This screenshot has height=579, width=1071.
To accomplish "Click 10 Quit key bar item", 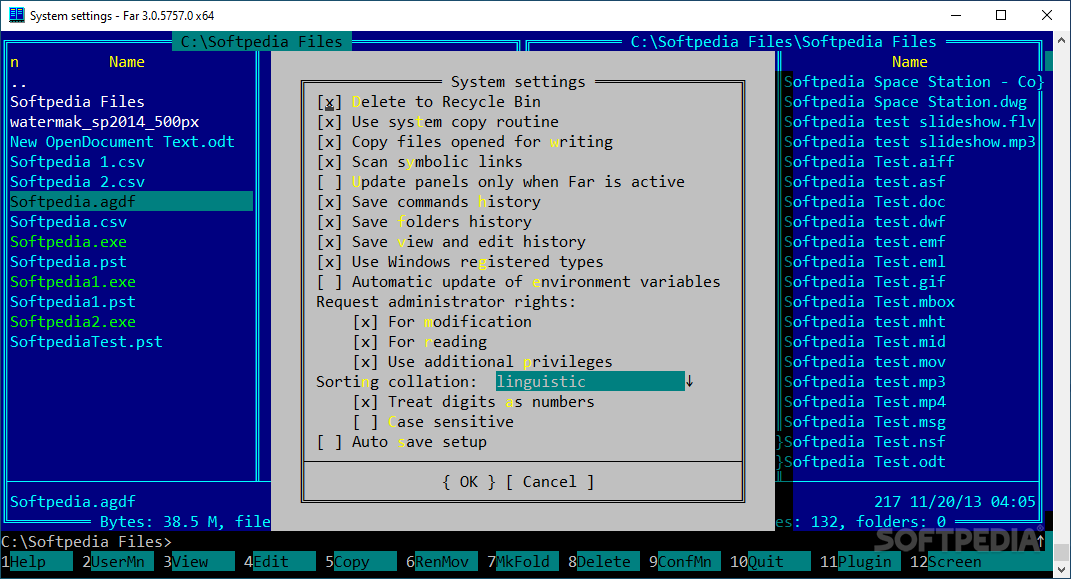I will [x=770, y=561].
